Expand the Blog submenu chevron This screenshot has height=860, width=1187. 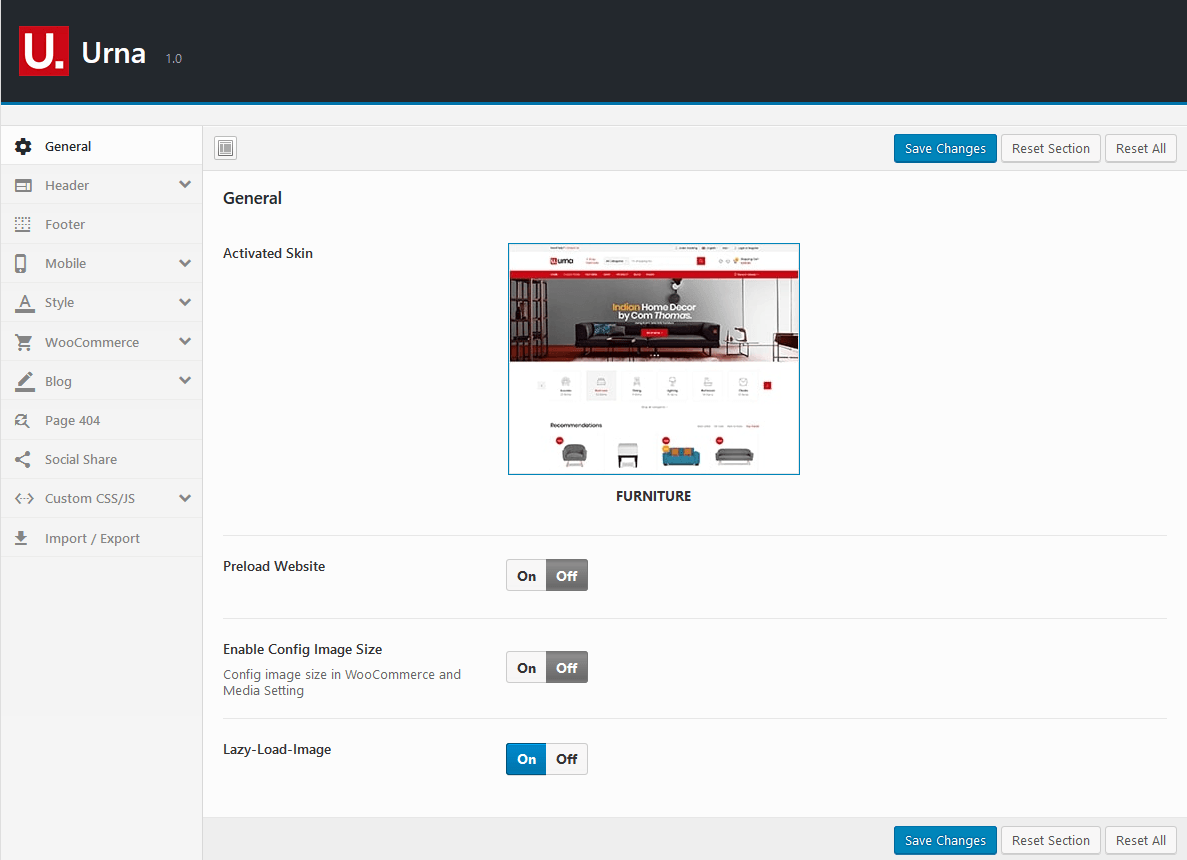185,381
